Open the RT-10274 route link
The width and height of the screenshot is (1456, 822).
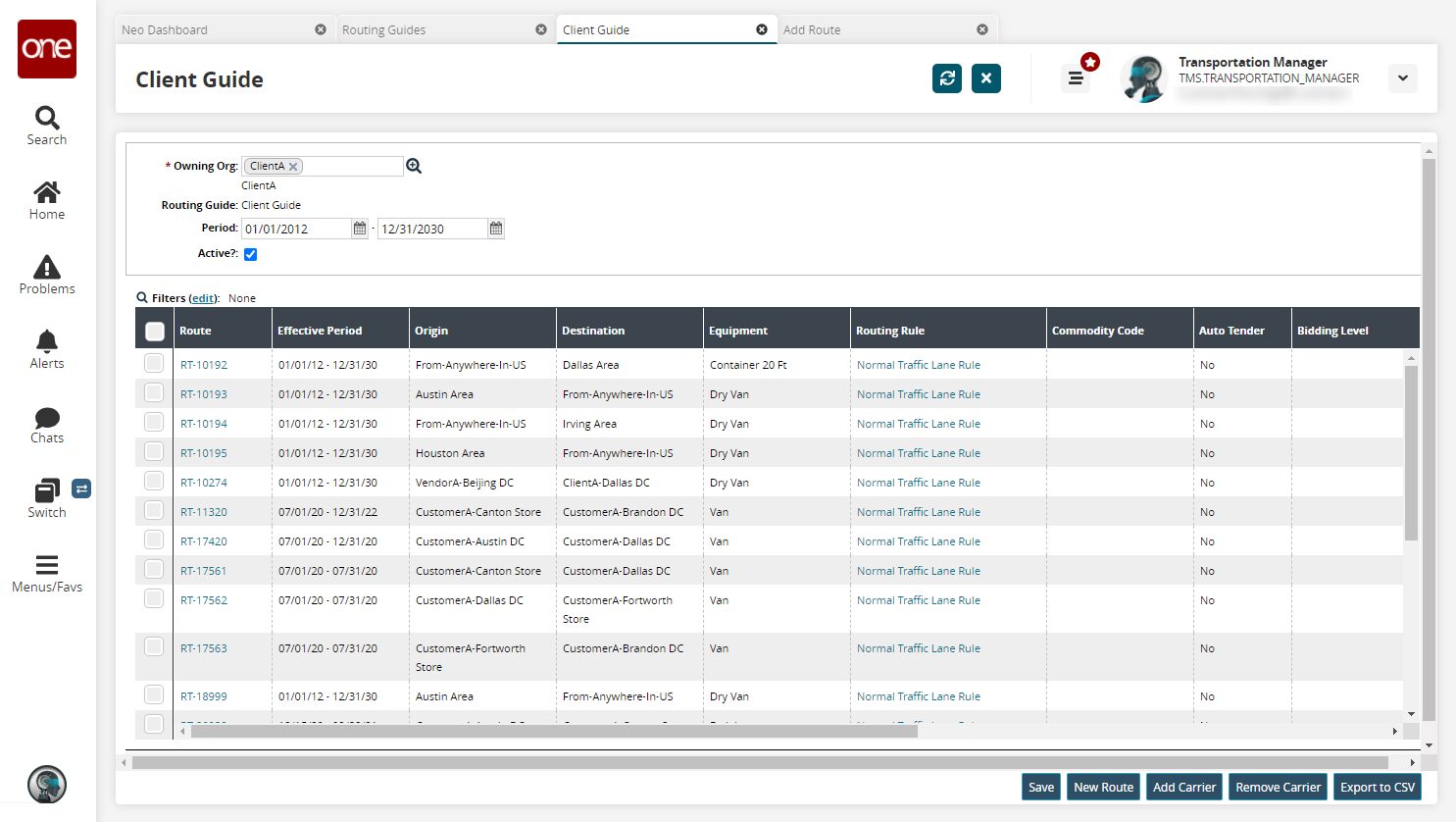204,483
